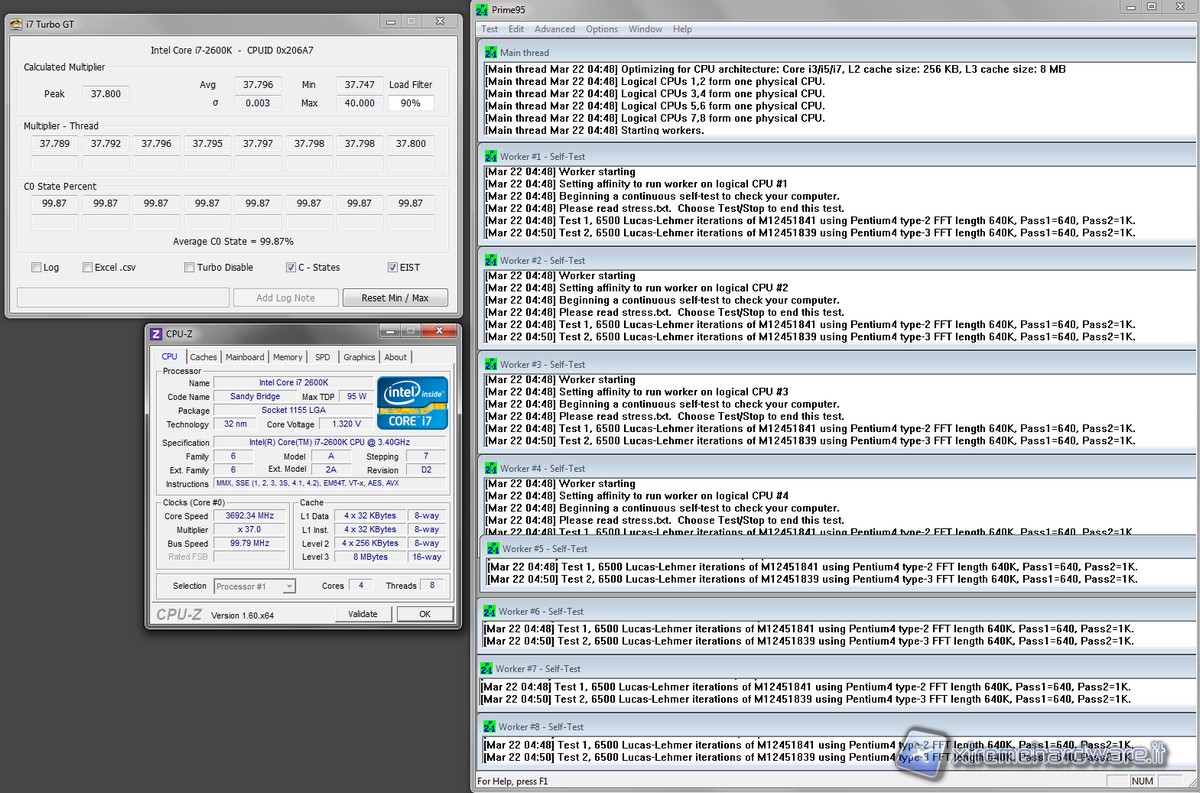This screenshot has width=1200, height=793.
Task: Click the Load Filter 90% field
Action: click(x=411, y=103)
